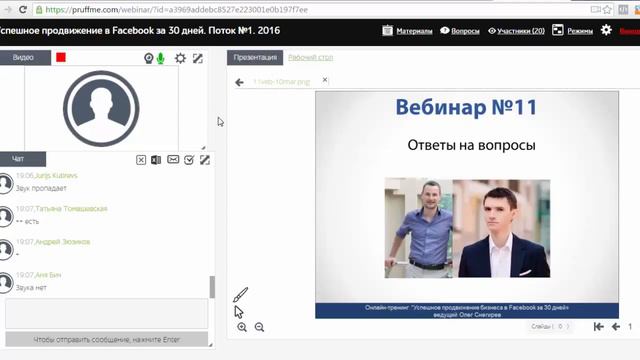Click the Вебинар №11 slide image
Screen dimensions: 640x360
467,204
